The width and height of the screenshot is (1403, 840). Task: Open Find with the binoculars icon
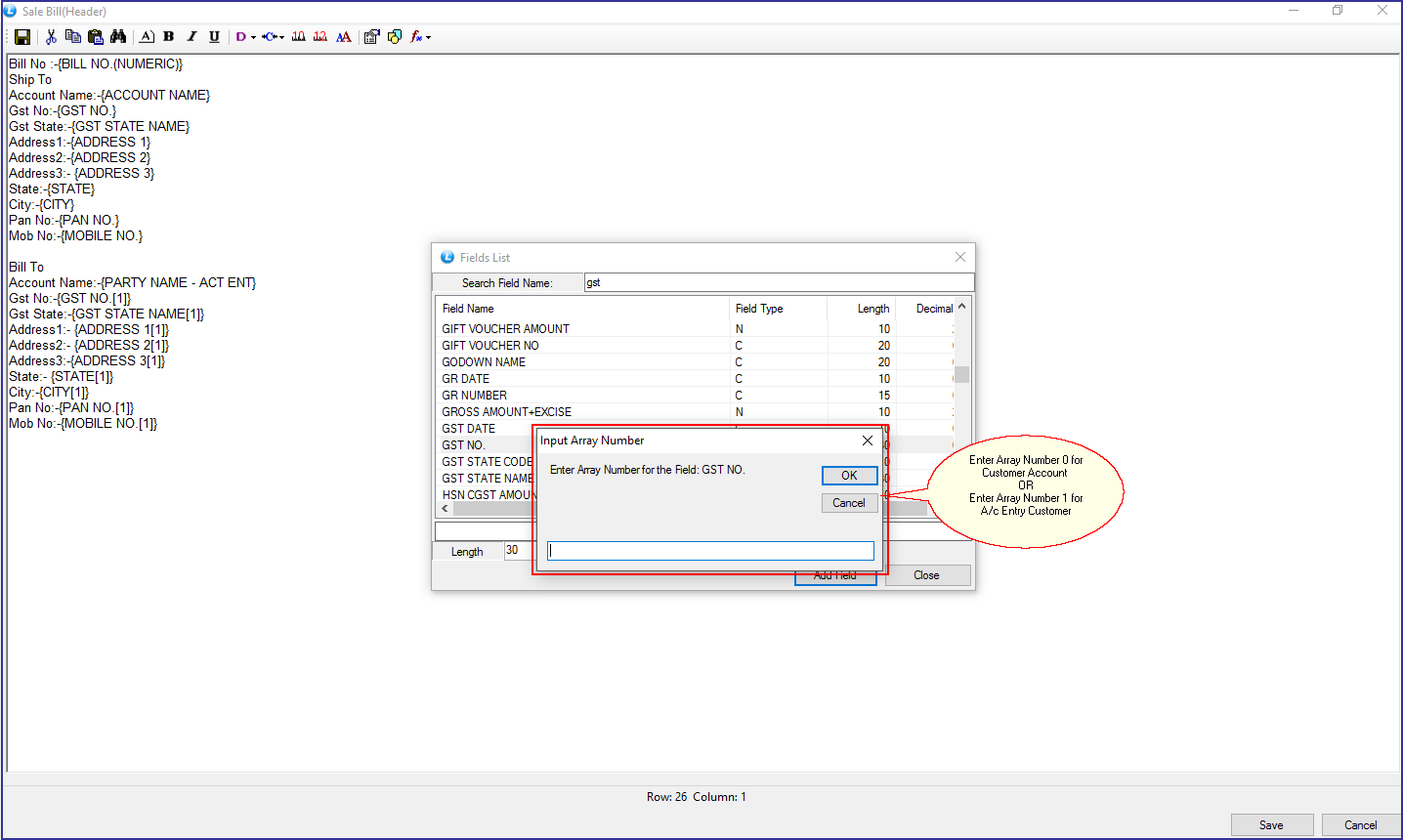tap(118, 37)
